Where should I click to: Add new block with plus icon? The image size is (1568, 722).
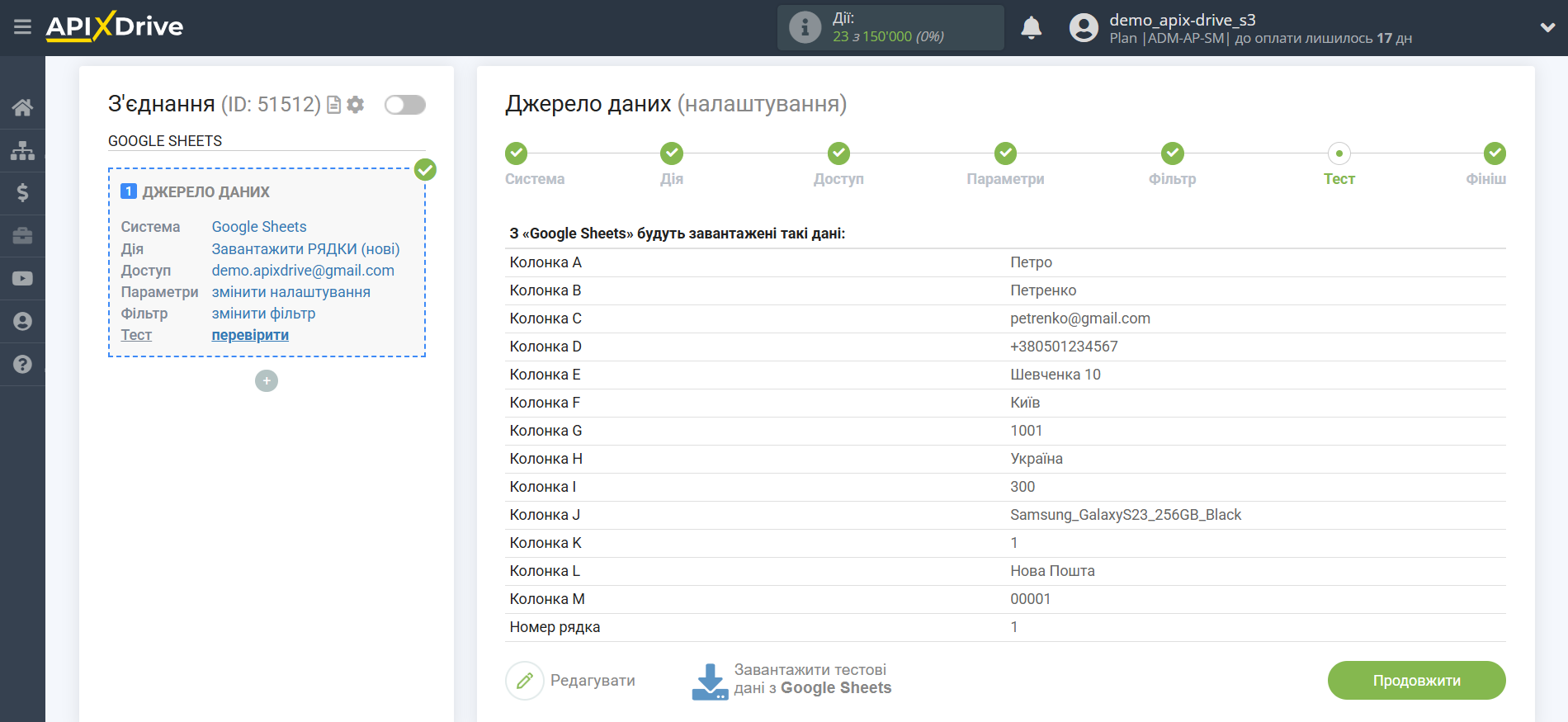(267, 380)
